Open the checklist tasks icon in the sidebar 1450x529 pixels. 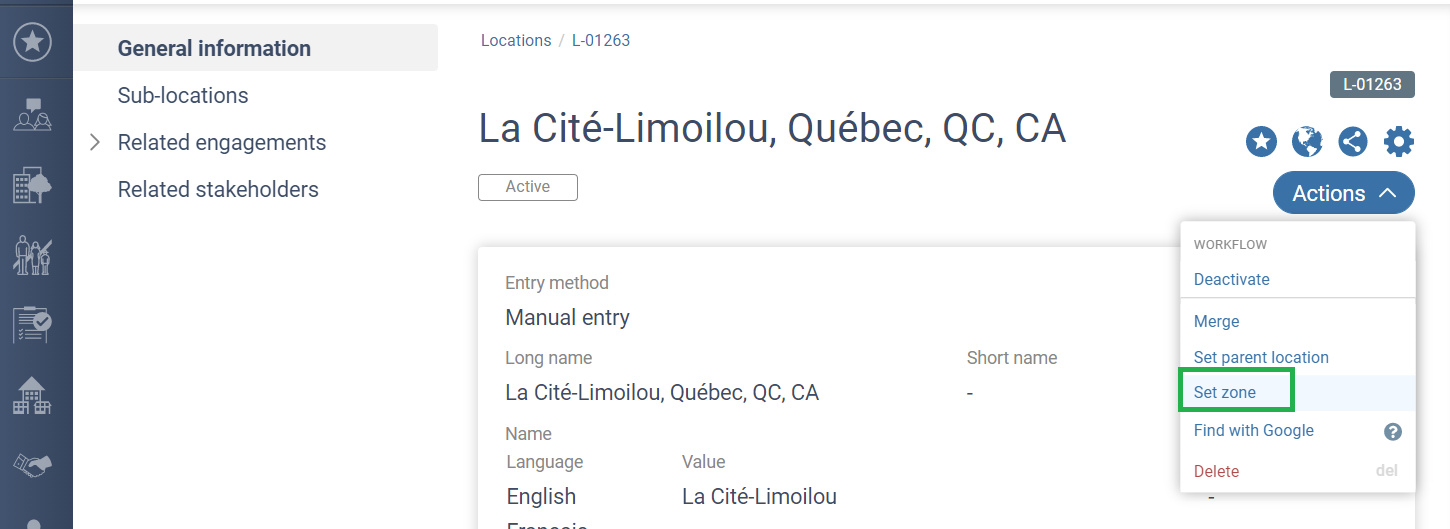point(33,325)
